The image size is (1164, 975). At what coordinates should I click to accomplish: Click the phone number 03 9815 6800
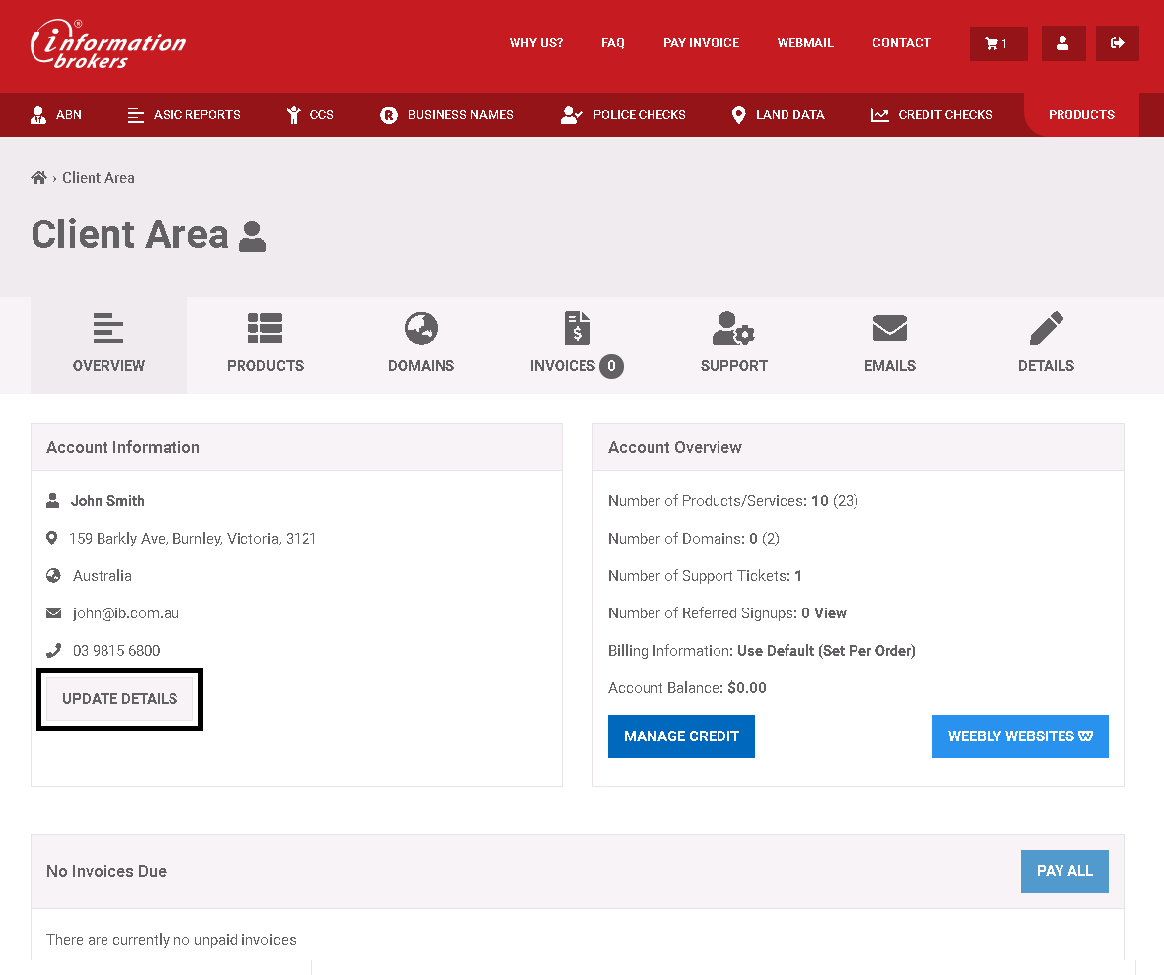point(117,651)
